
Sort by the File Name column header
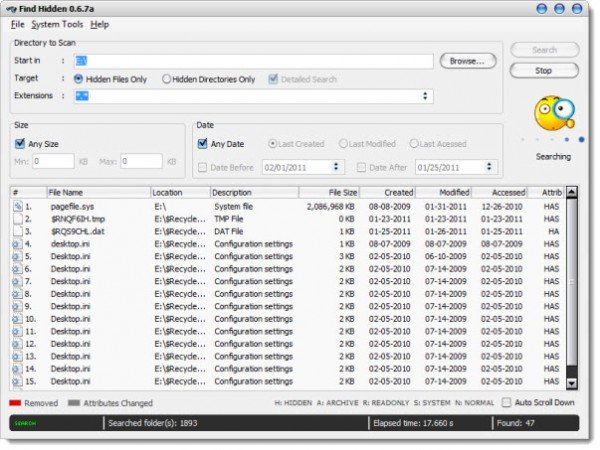click(99, 192)
